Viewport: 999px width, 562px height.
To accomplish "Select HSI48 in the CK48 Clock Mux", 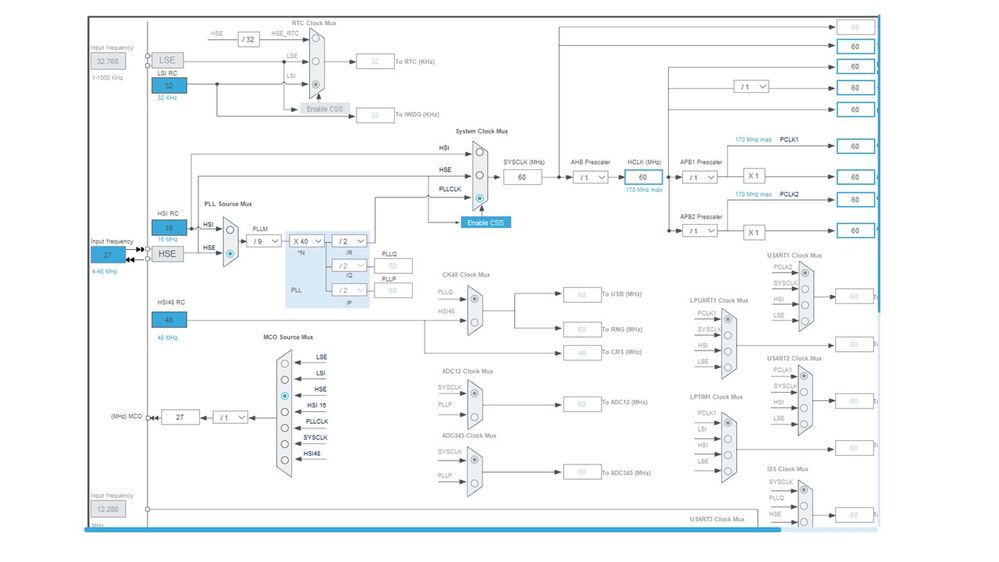I will (475, 322).
